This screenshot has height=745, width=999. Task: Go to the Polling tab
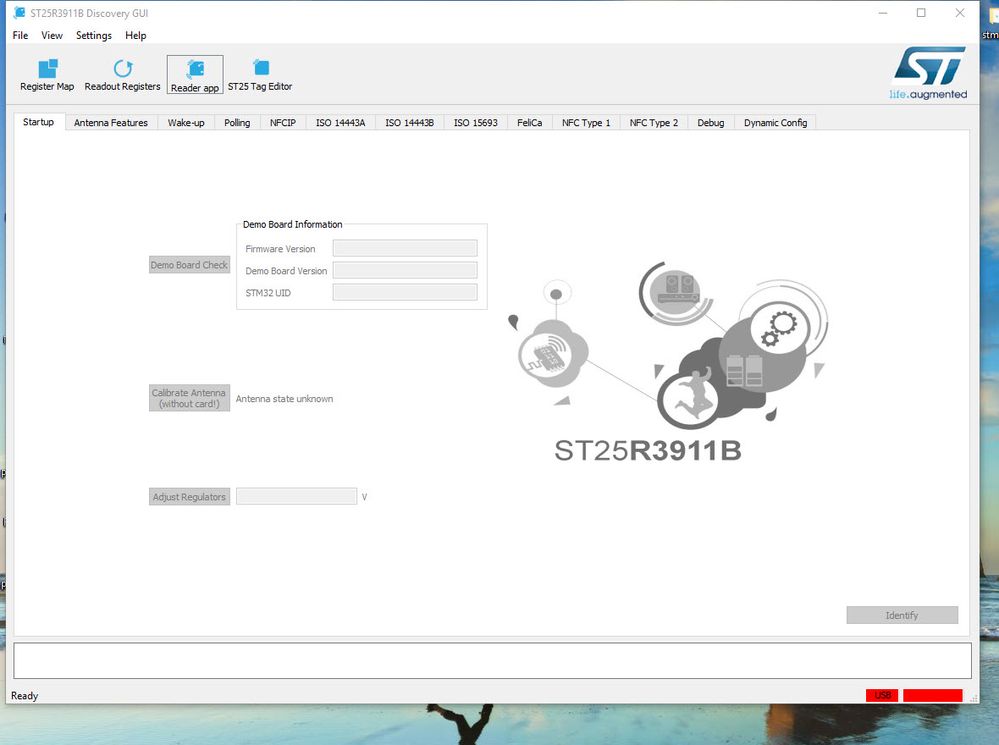pyautogui.click(x=237, y=122)
